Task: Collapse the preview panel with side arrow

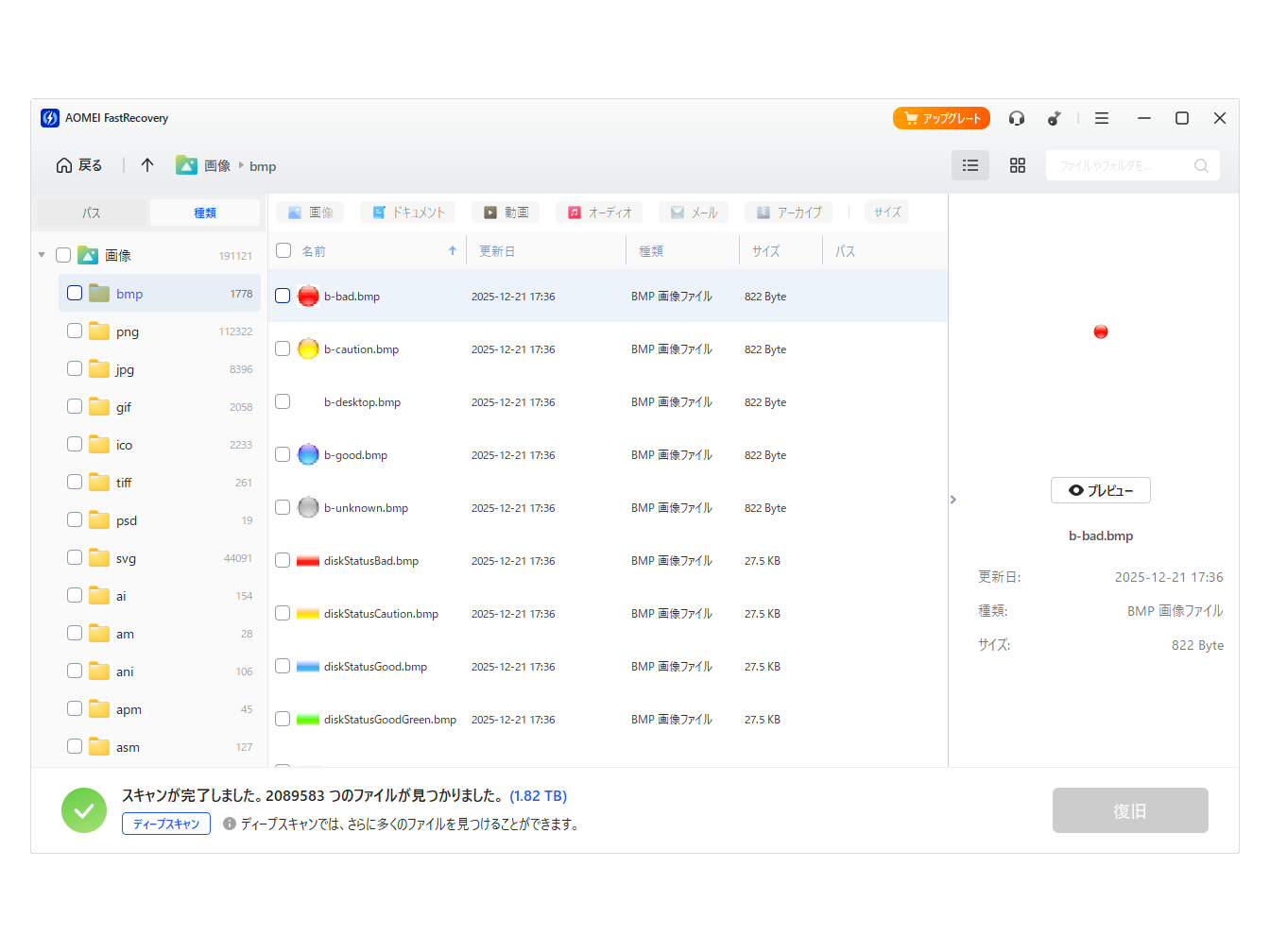Action: pyautogui.click(x=953, y=500)
